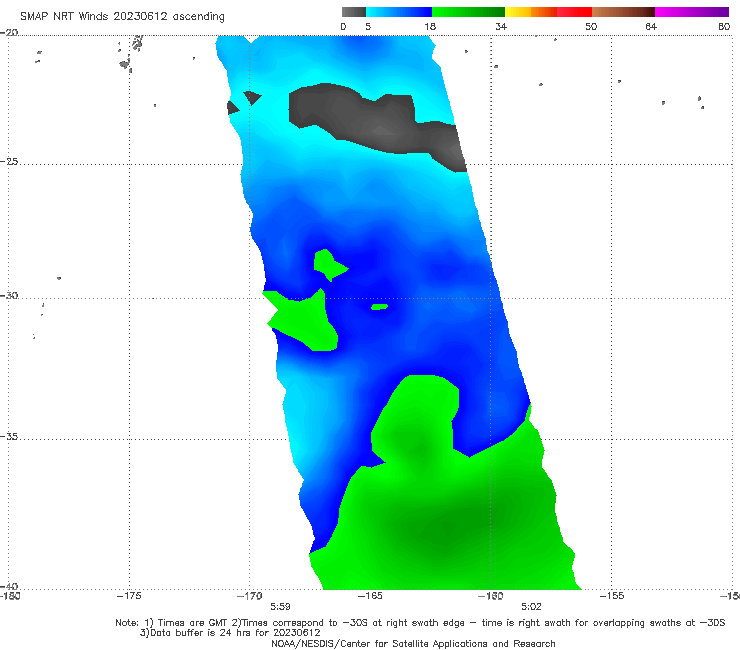Click the tiny green patch near -30 latitude center
The image size is (740, 650).
click(x=379, y=307)
